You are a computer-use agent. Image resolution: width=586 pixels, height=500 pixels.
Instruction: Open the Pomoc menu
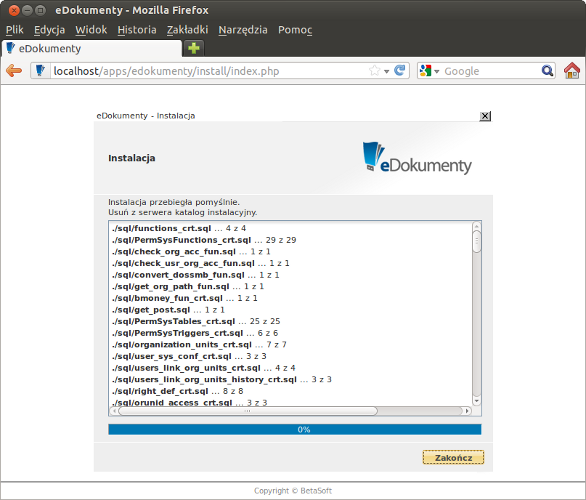[295, 30]
